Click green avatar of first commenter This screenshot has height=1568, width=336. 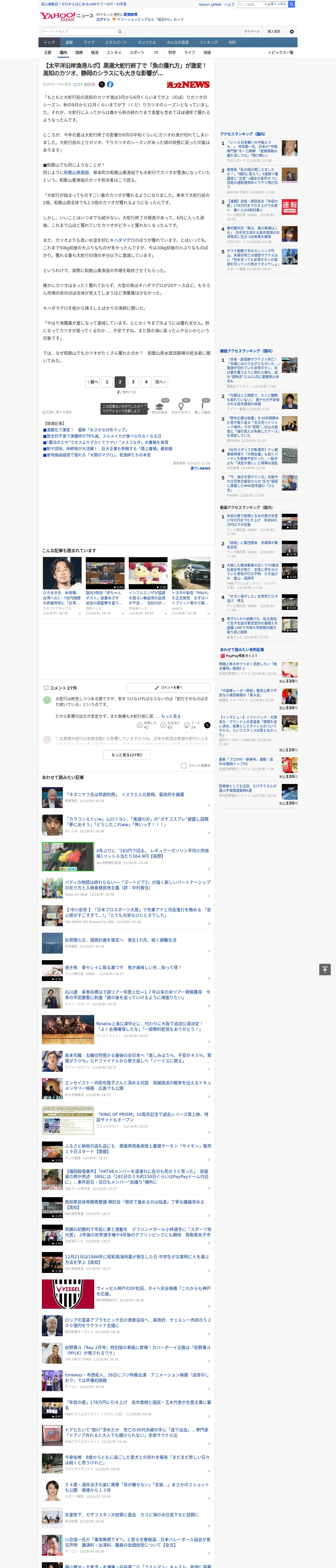[x=47, y=701]
